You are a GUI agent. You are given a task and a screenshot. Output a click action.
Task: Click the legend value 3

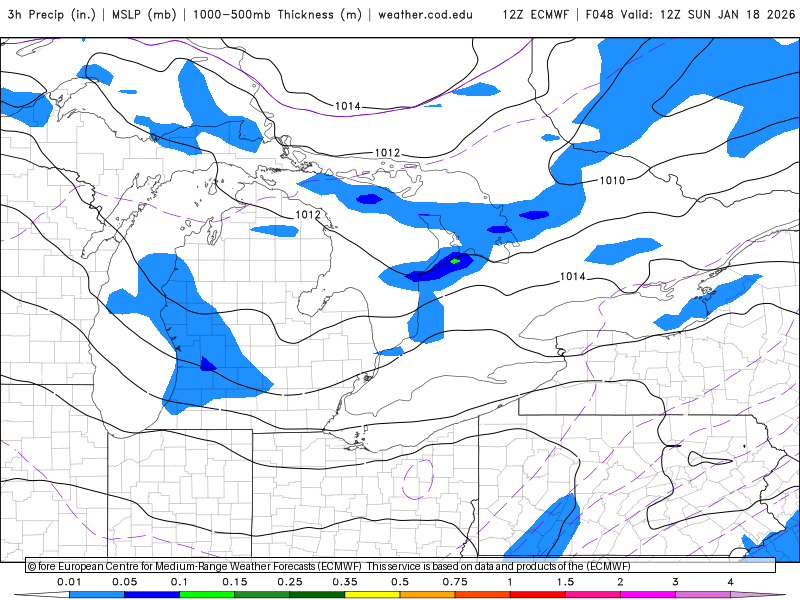coord(676,582)
